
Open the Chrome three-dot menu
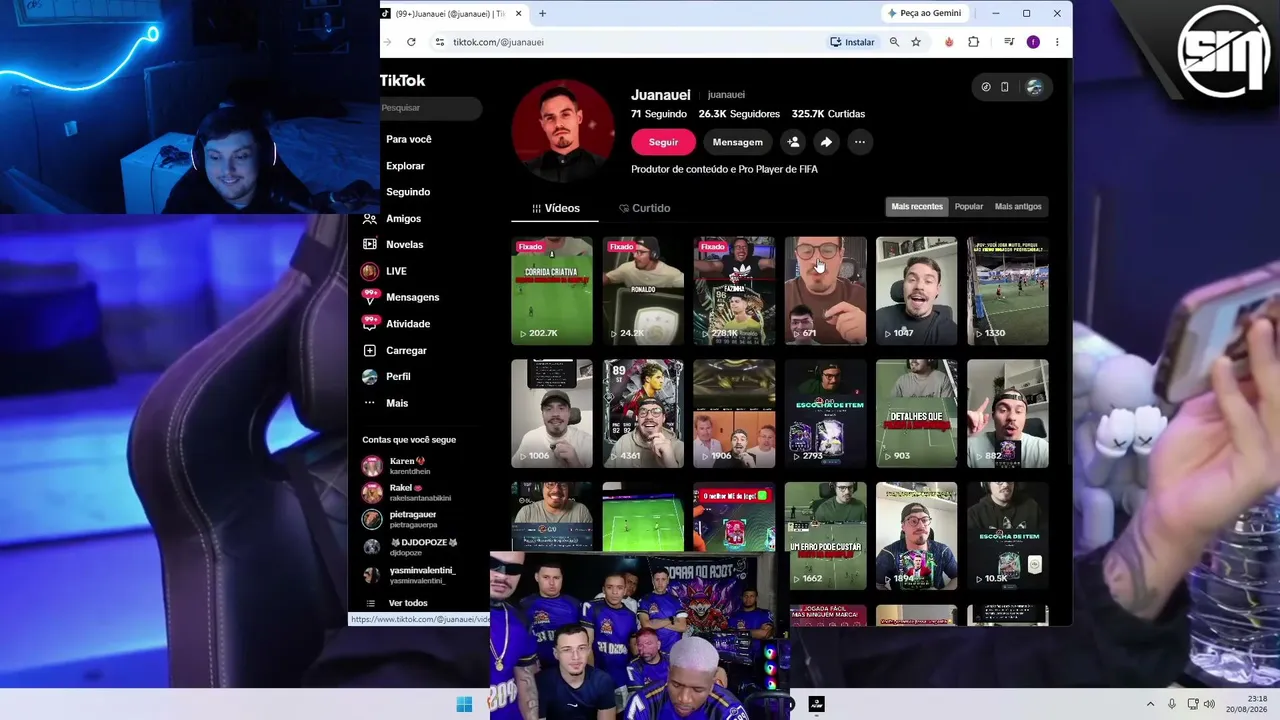pos(1057,42)
